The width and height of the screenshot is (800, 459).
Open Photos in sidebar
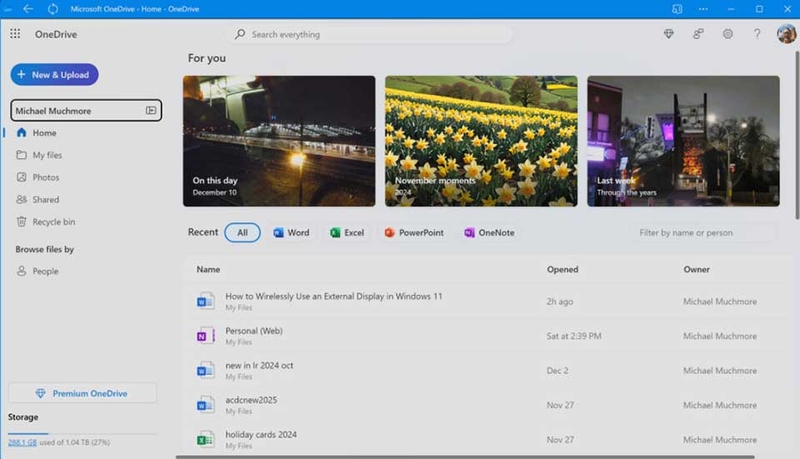click(45, 177)
